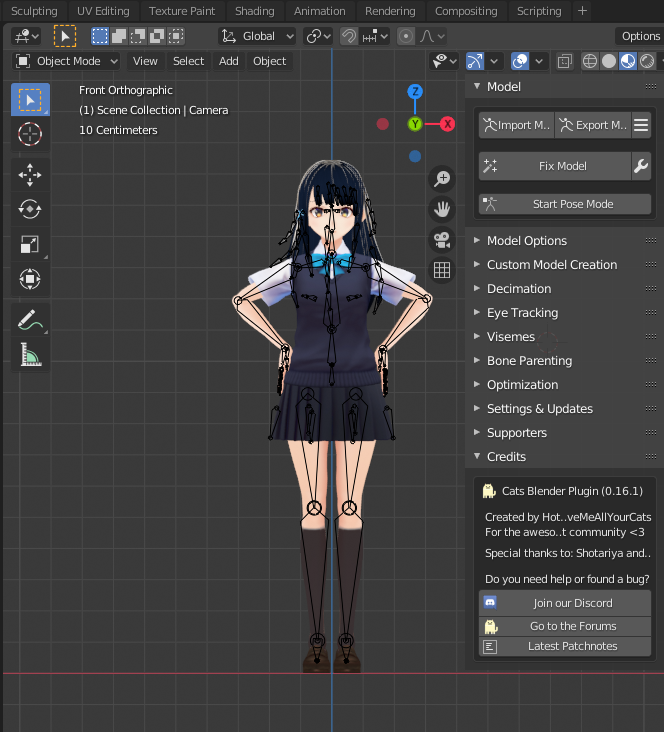Image resolution: width=664 pixels, height=732 pixels.
Task: Open the Object Mode dropdown
Action: (x=66, y=61)
